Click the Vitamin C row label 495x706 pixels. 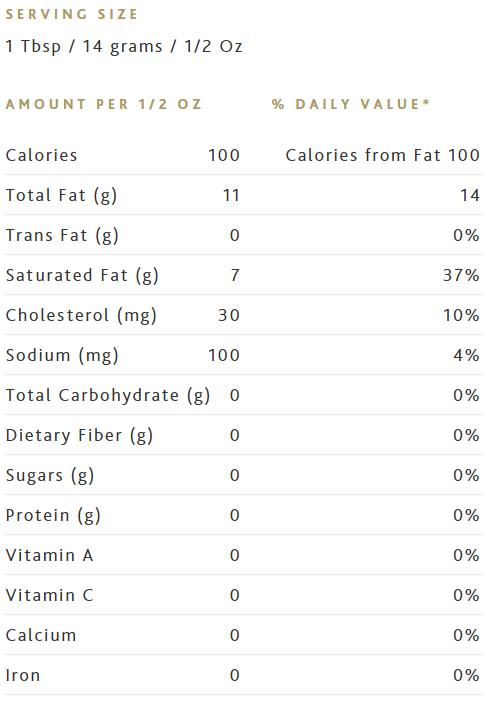coord(50,596)
